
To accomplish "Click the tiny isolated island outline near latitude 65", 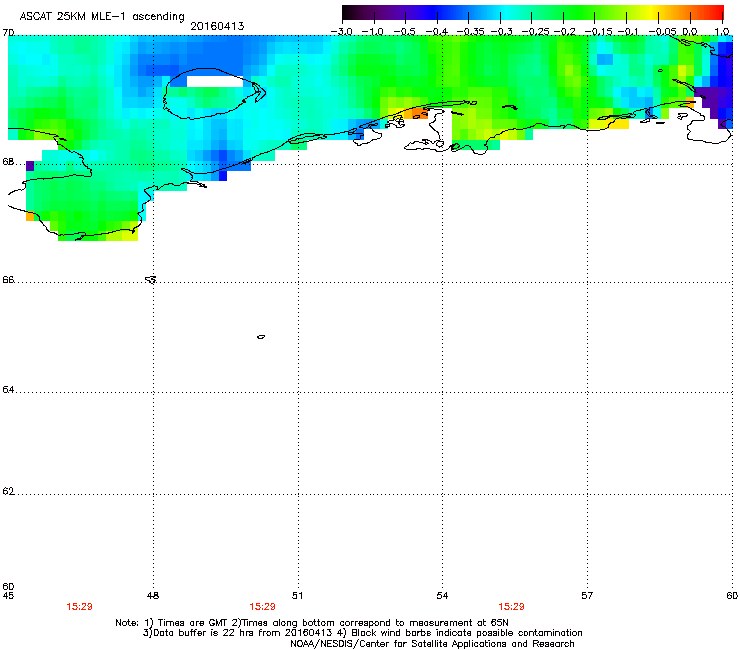I will pyautogui.click(x=261, y=337).
